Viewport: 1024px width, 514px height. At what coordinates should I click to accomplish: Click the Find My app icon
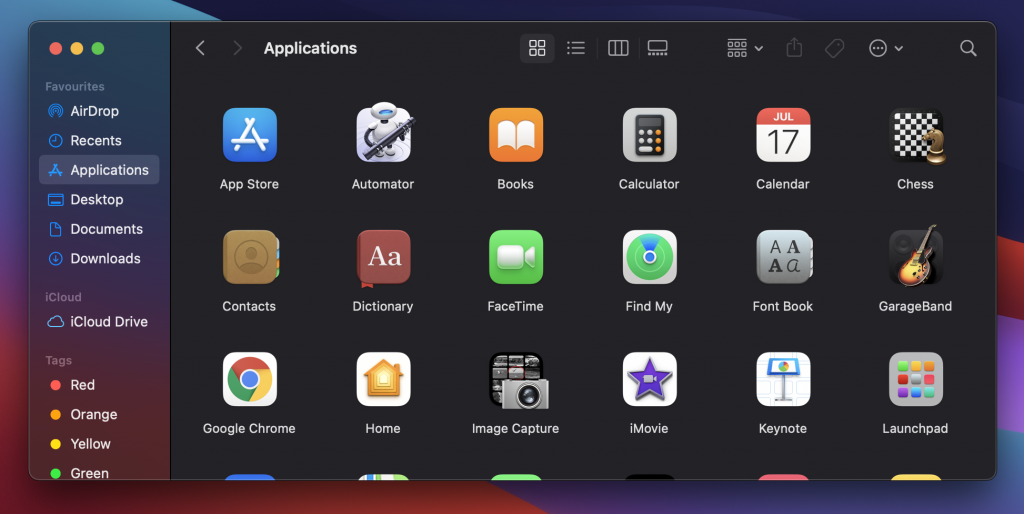click(x=649, y=257)
